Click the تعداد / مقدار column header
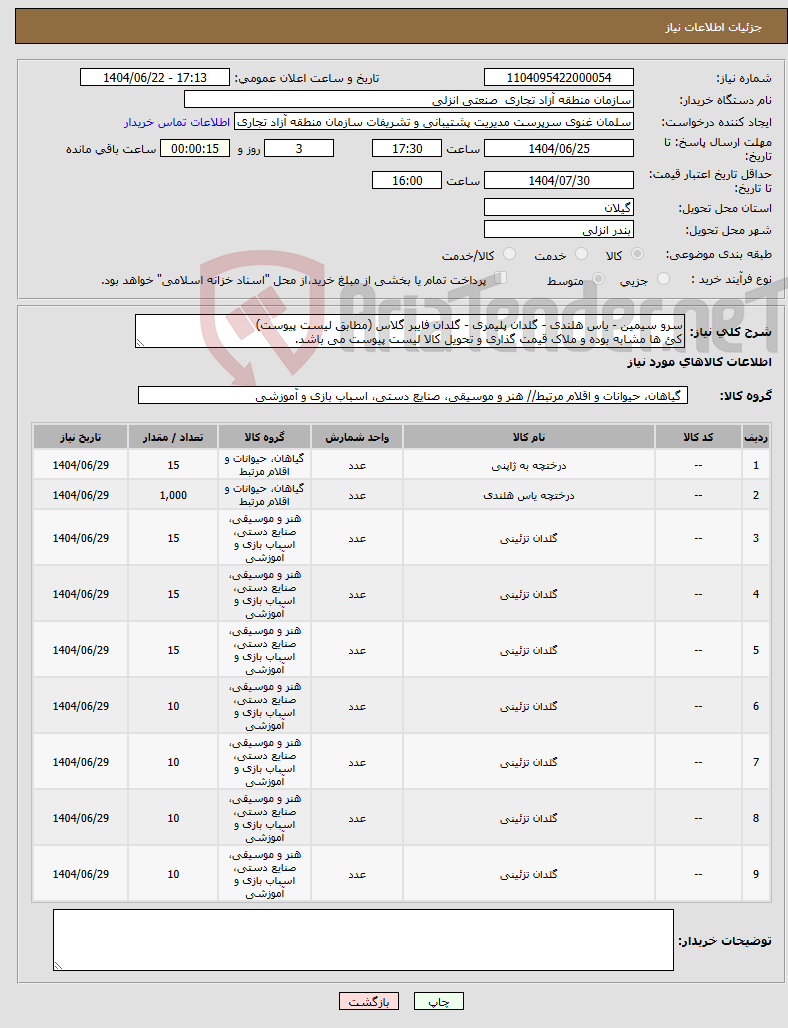The width and height of the screenshot is (788, 1028). tap(173, 437)
